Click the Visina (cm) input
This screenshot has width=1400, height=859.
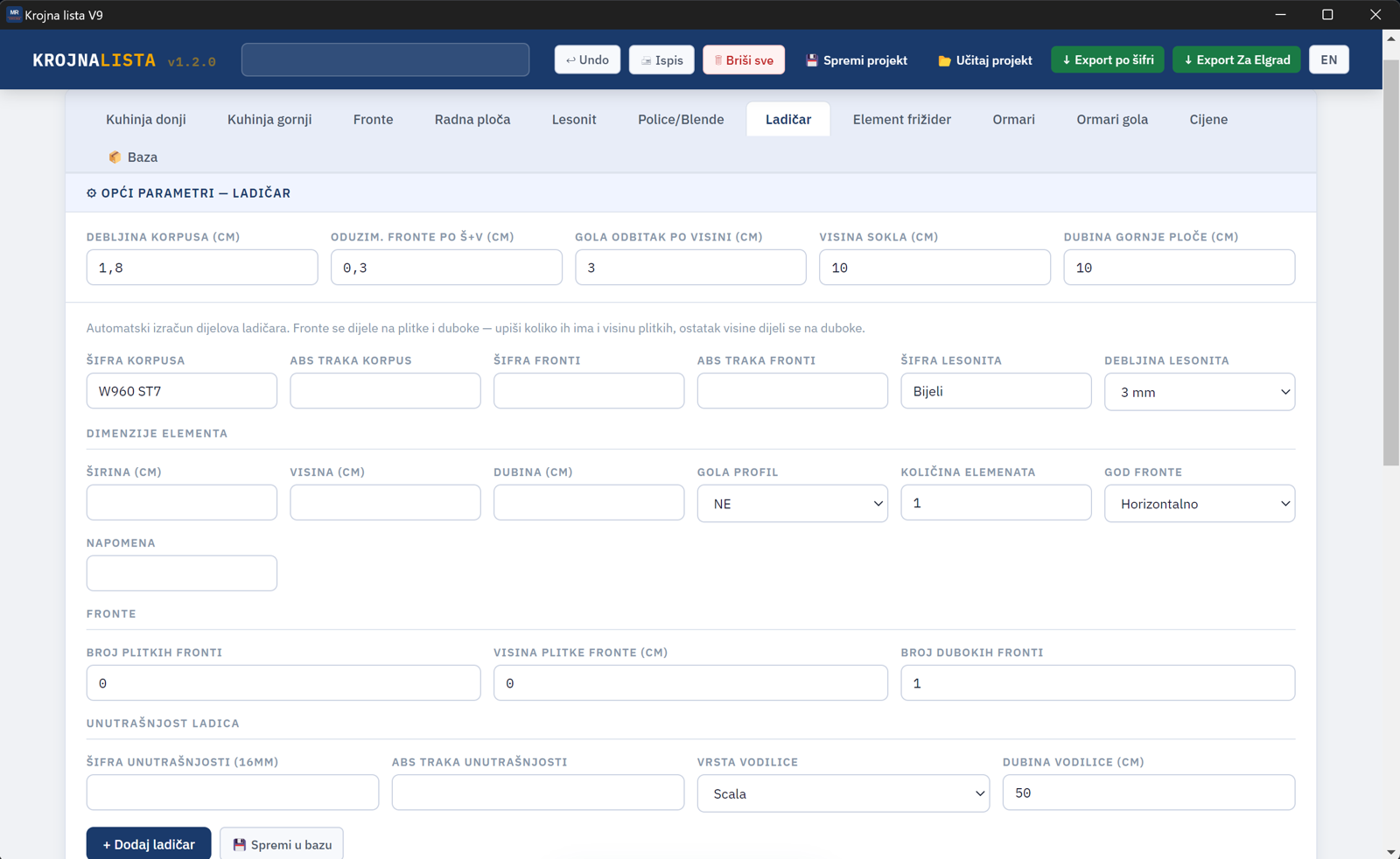tap(385, 503)
